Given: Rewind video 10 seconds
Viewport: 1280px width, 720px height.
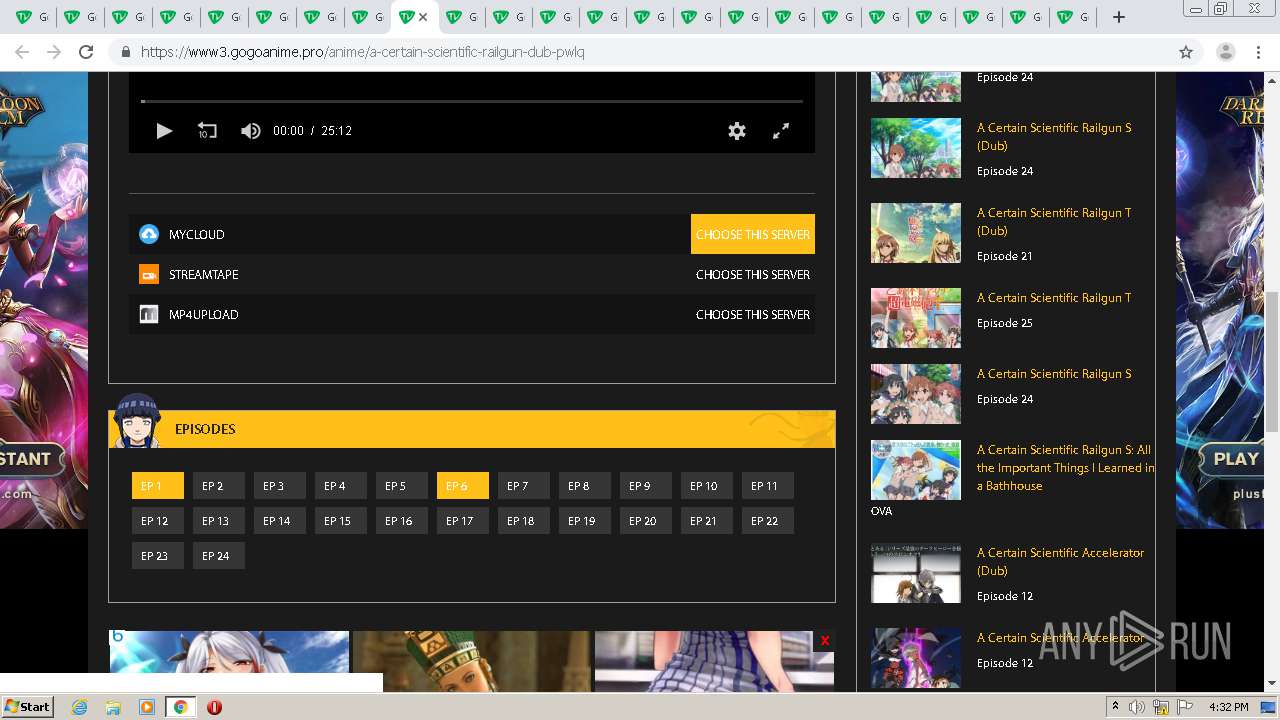Looking at the screenshot, I should [207, 131].
